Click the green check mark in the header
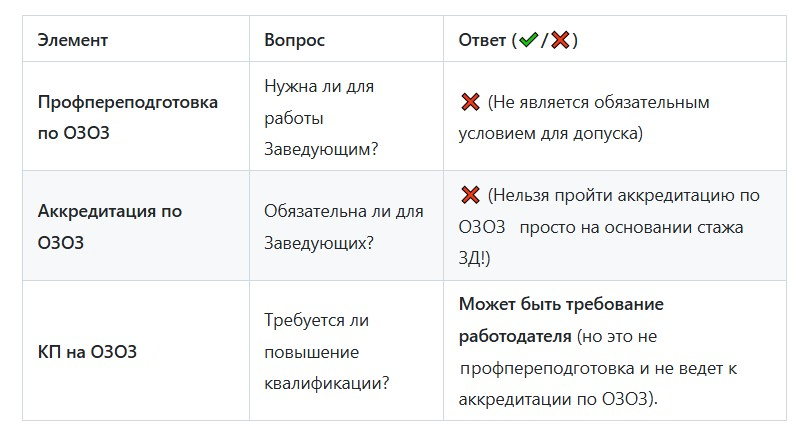805x432 pixels. pos(527,41)
